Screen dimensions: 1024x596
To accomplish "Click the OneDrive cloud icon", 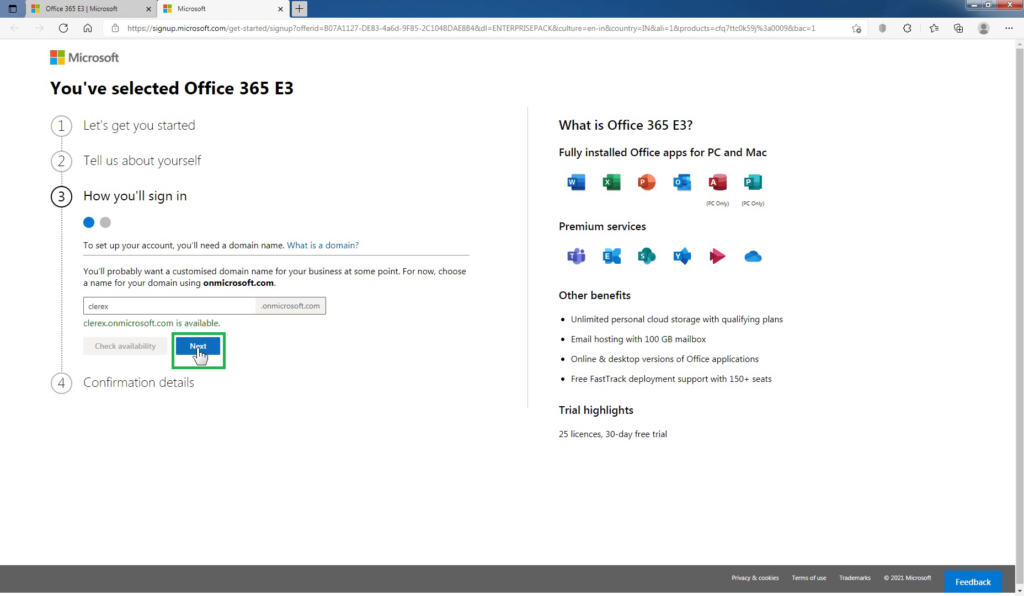I will [x=752, y=257].
